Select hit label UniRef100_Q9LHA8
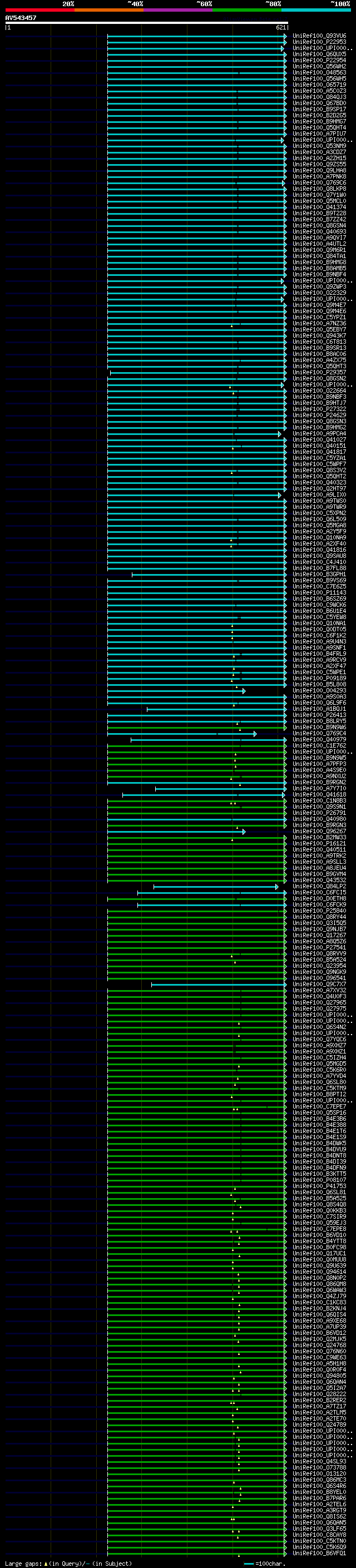This screenshot has width=356, height=1568. (319, 170)
